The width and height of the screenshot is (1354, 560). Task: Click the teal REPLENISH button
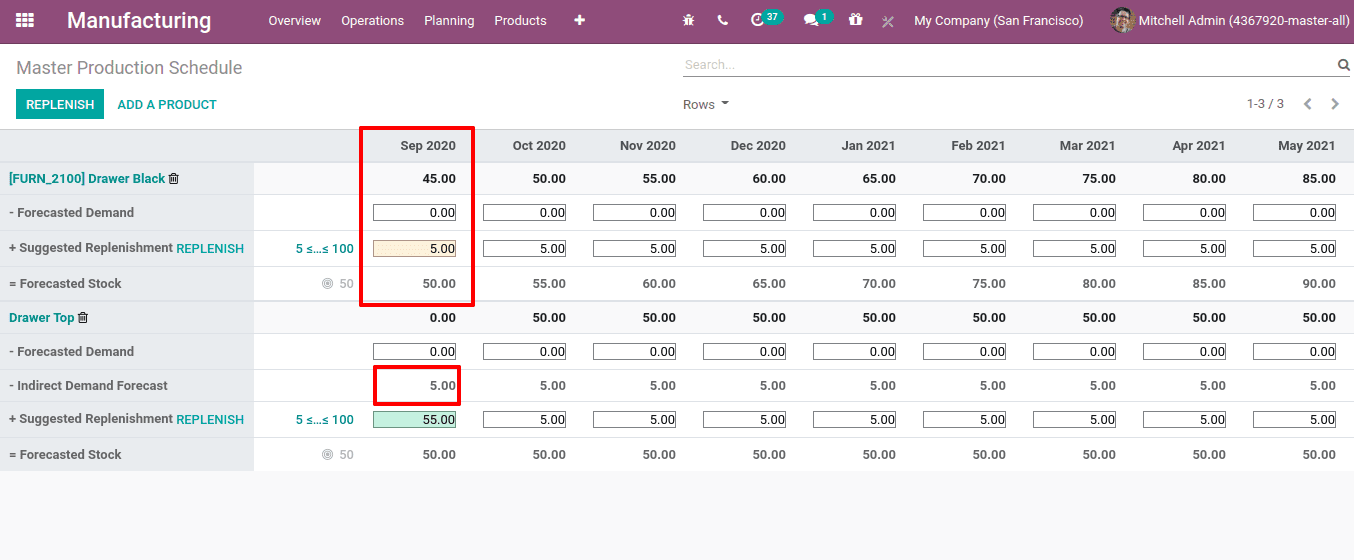click(x=60, y=105)
